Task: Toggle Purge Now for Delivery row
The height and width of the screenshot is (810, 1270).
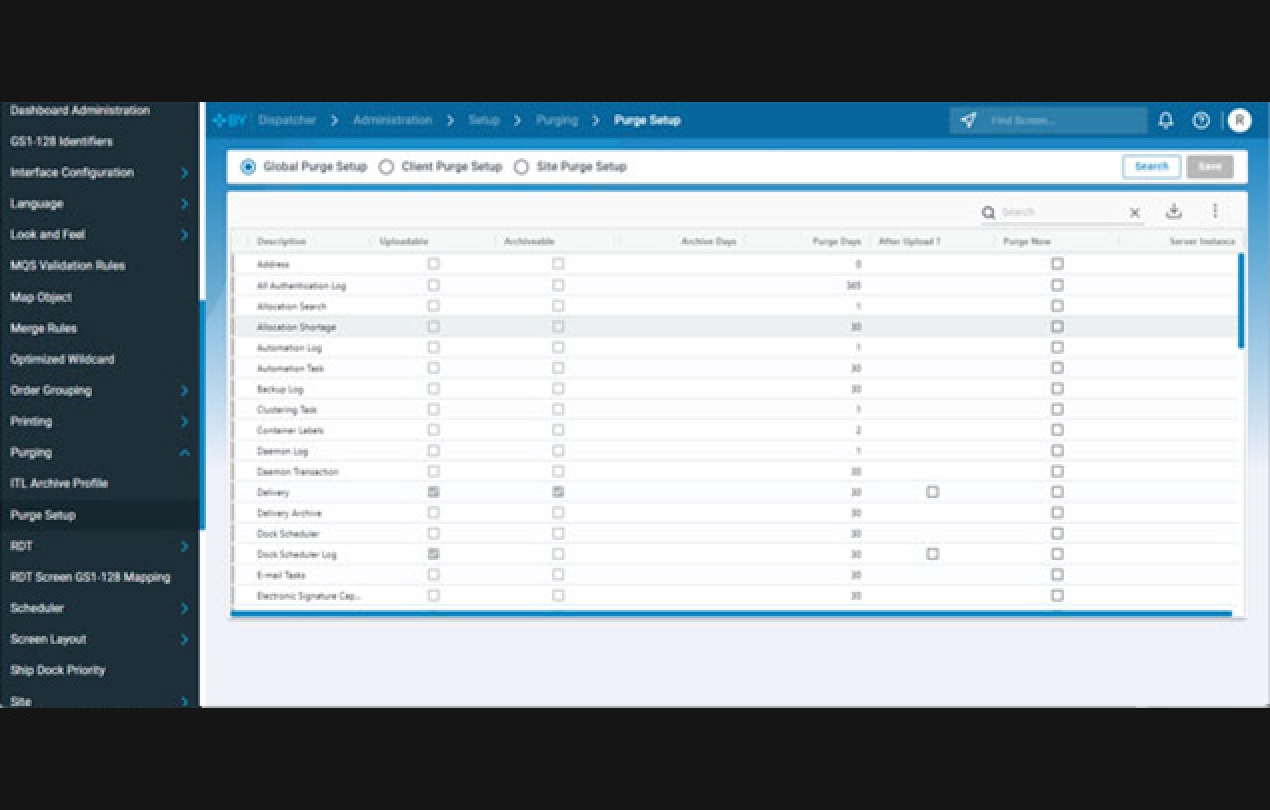Action: 1057,491
